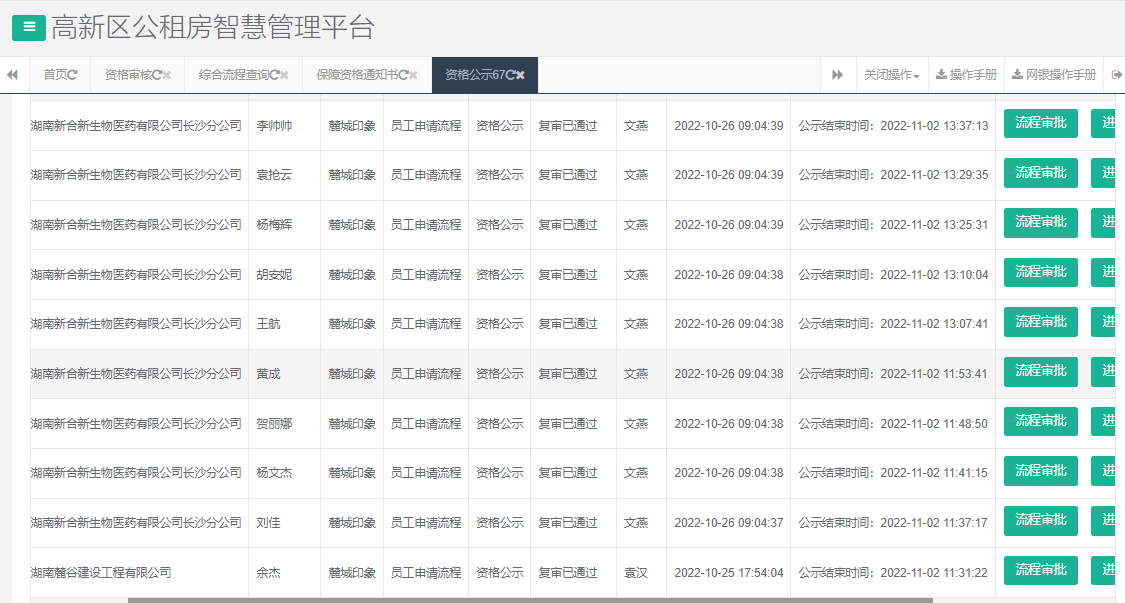Collapse tabs using the left double-arrow icon
1125x603 pixels.
[12, 74]
